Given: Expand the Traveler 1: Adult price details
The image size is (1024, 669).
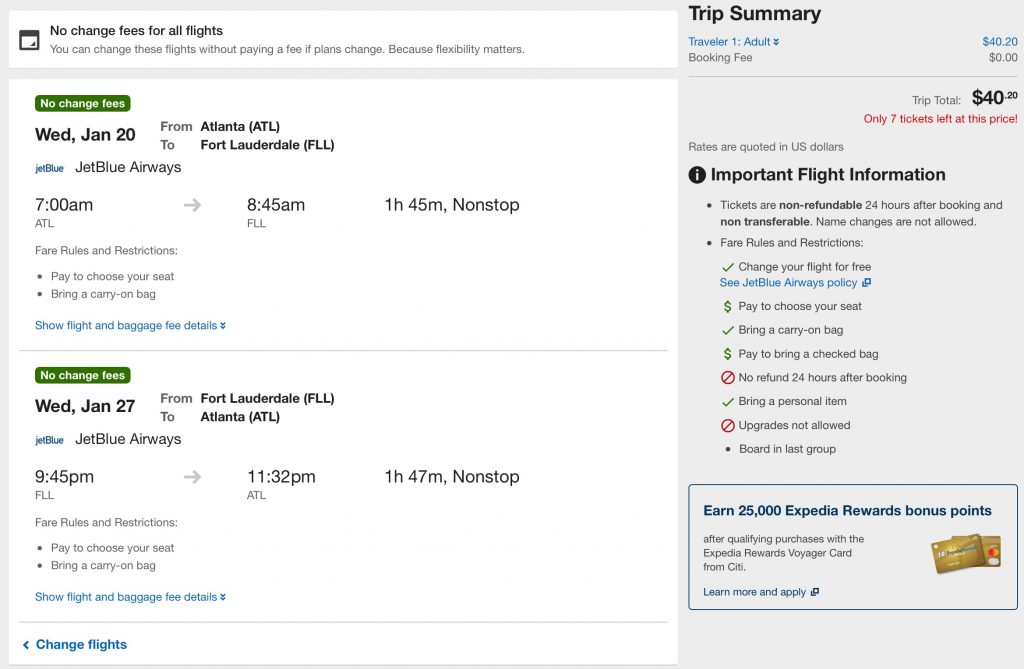Looking at the screenshot, I should click(x=733, y=42).
